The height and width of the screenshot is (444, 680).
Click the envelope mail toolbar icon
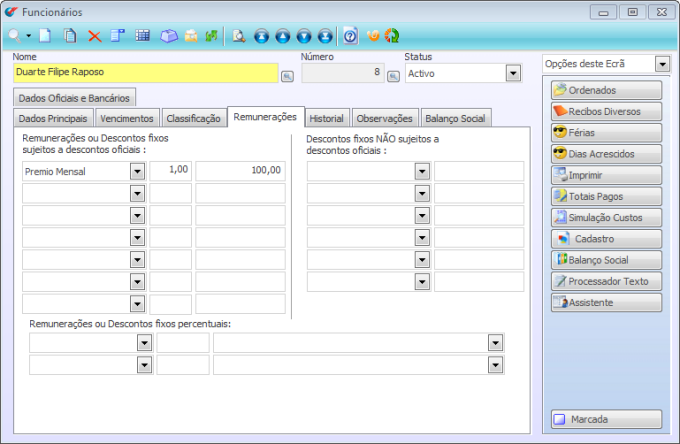click(191, 36)
